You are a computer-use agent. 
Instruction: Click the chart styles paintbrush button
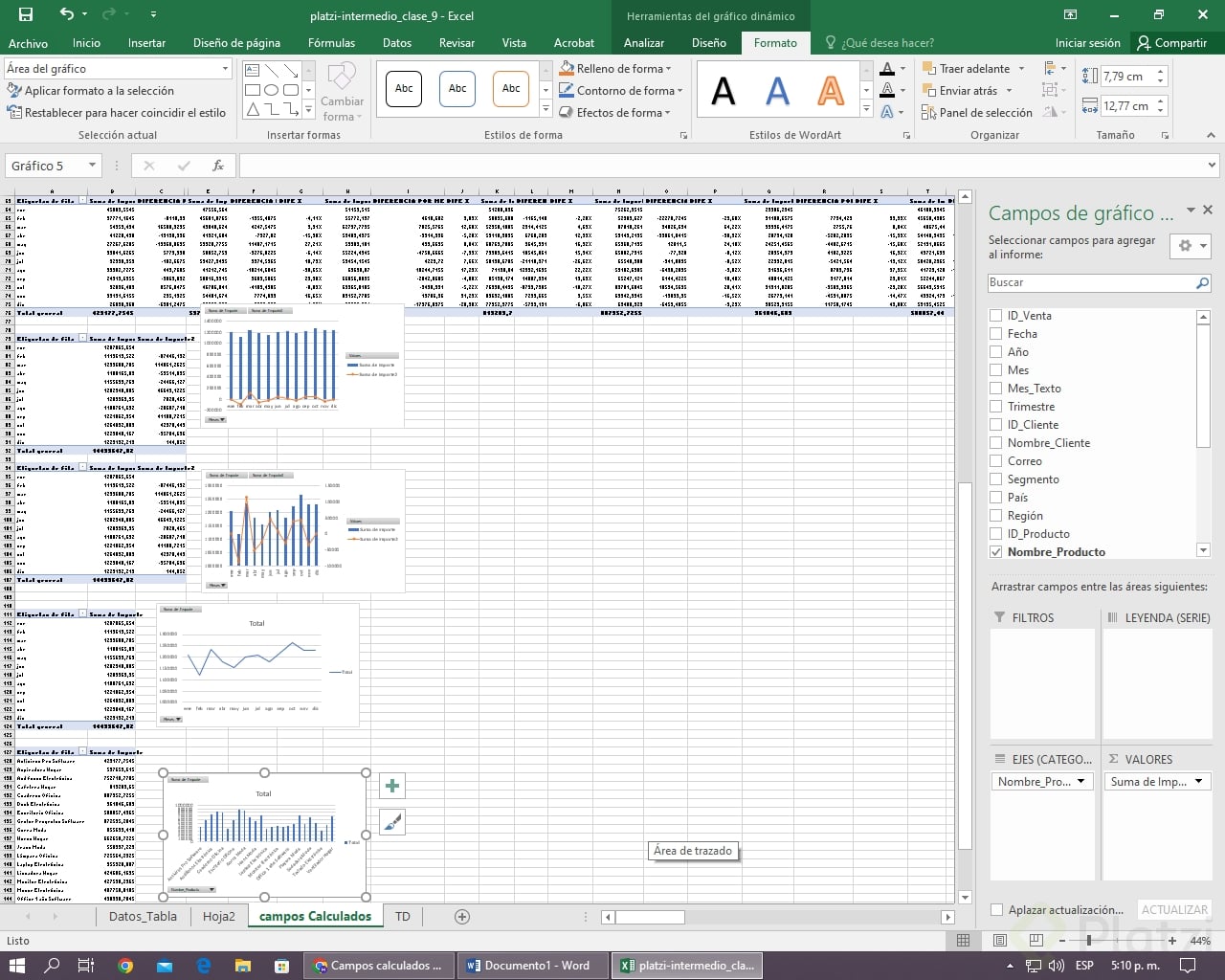point(392,822)
